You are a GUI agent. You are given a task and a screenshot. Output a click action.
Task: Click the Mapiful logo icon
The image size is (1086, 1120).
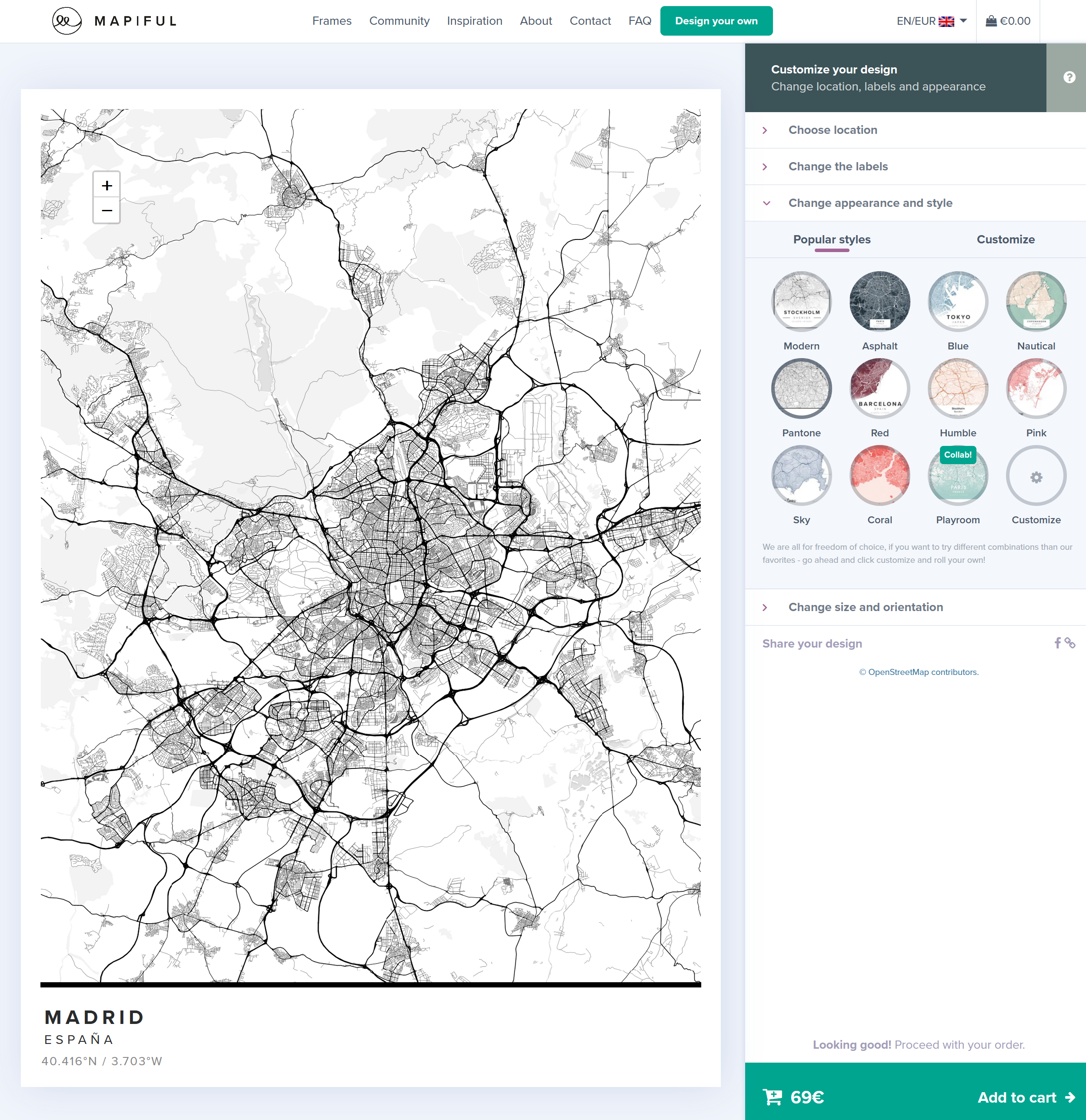point(67,21)
